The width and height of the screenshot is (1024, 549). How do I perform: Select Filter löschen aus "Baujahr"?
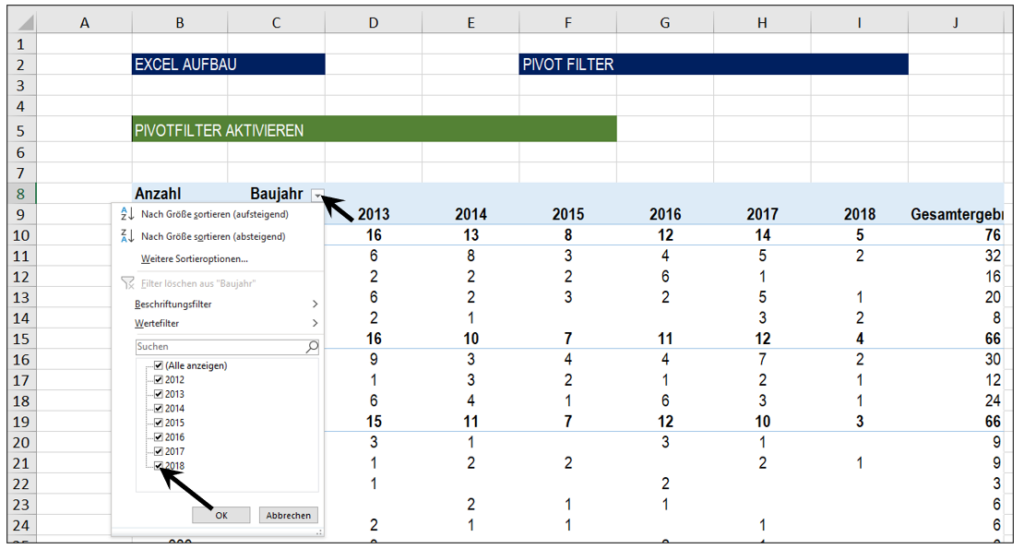199,283
